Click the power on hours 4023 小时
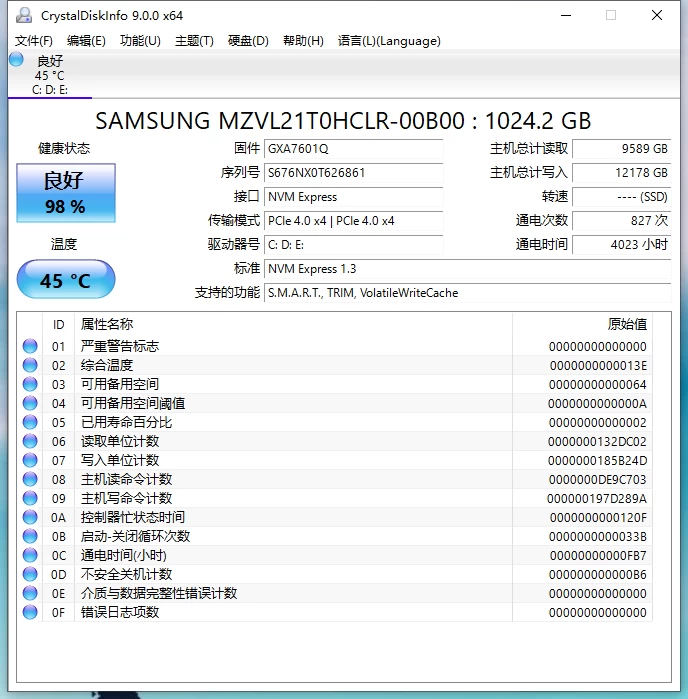 click(x=622, y=245)
